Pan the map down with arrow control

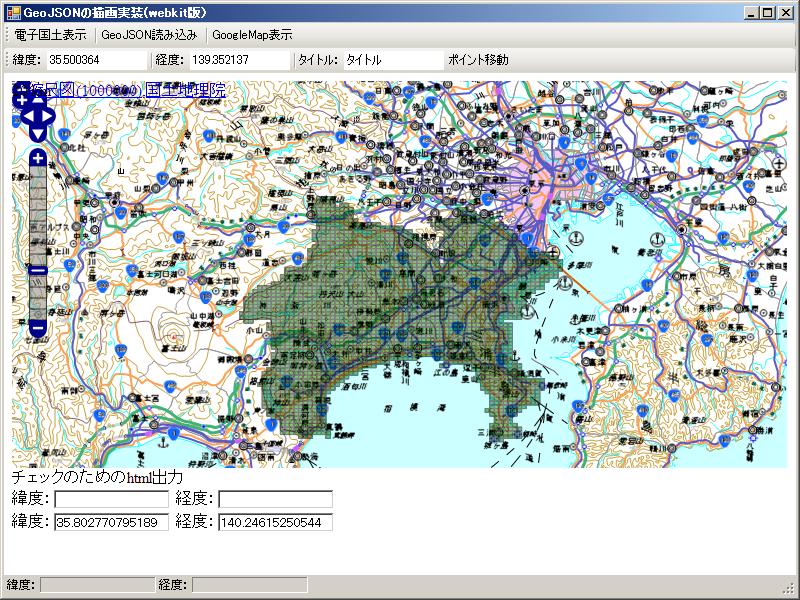tap(38, 134)
